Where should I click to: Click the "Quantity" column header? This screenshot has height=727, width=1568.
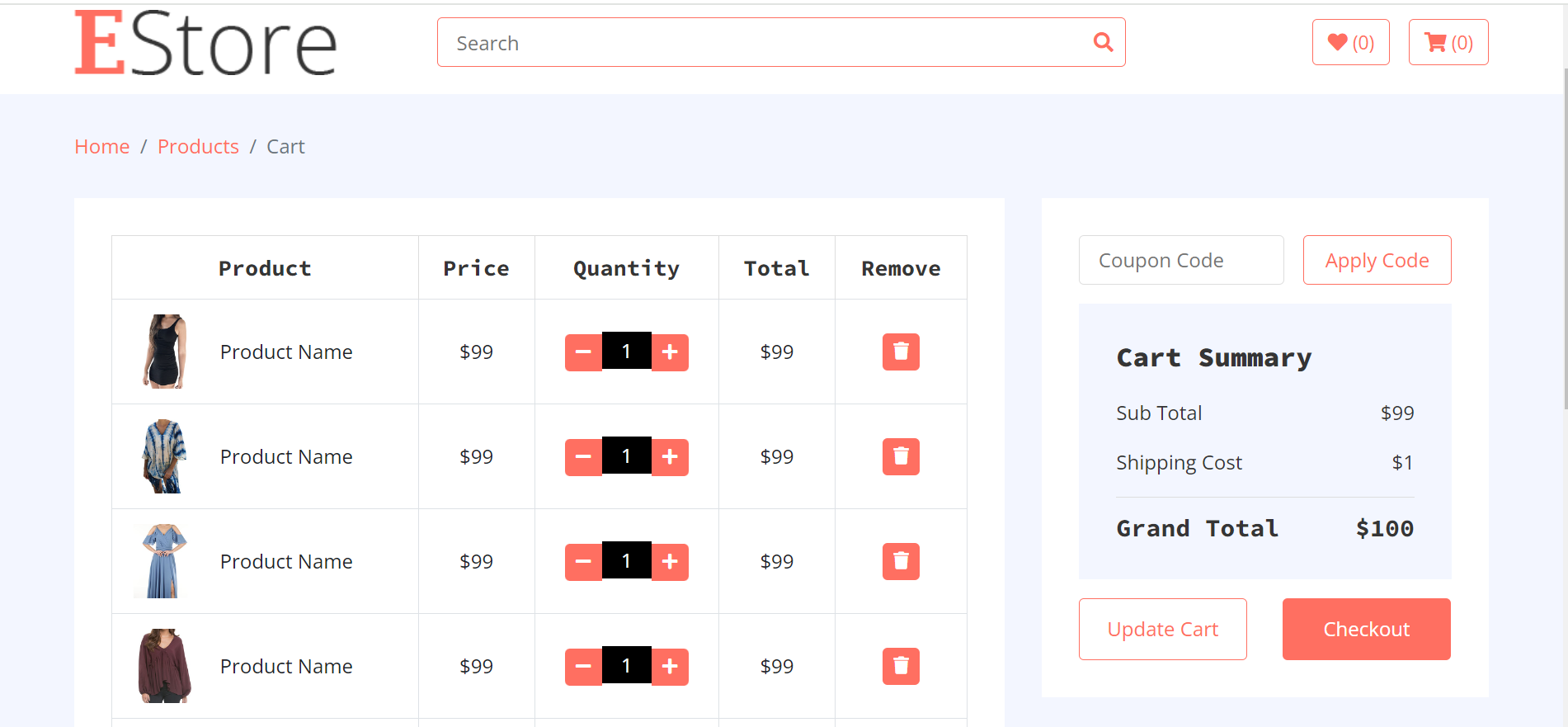(626, 269)
